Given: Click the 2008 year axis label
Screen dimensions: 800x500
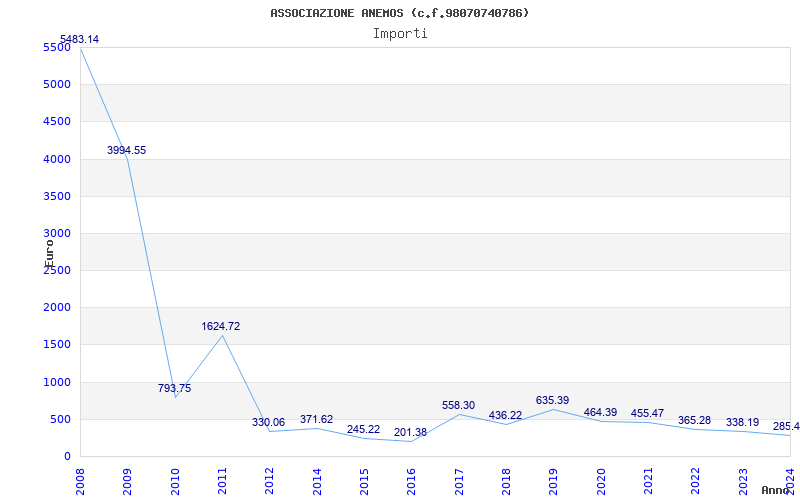Looking at the screenshot, I should coord(80,481).
